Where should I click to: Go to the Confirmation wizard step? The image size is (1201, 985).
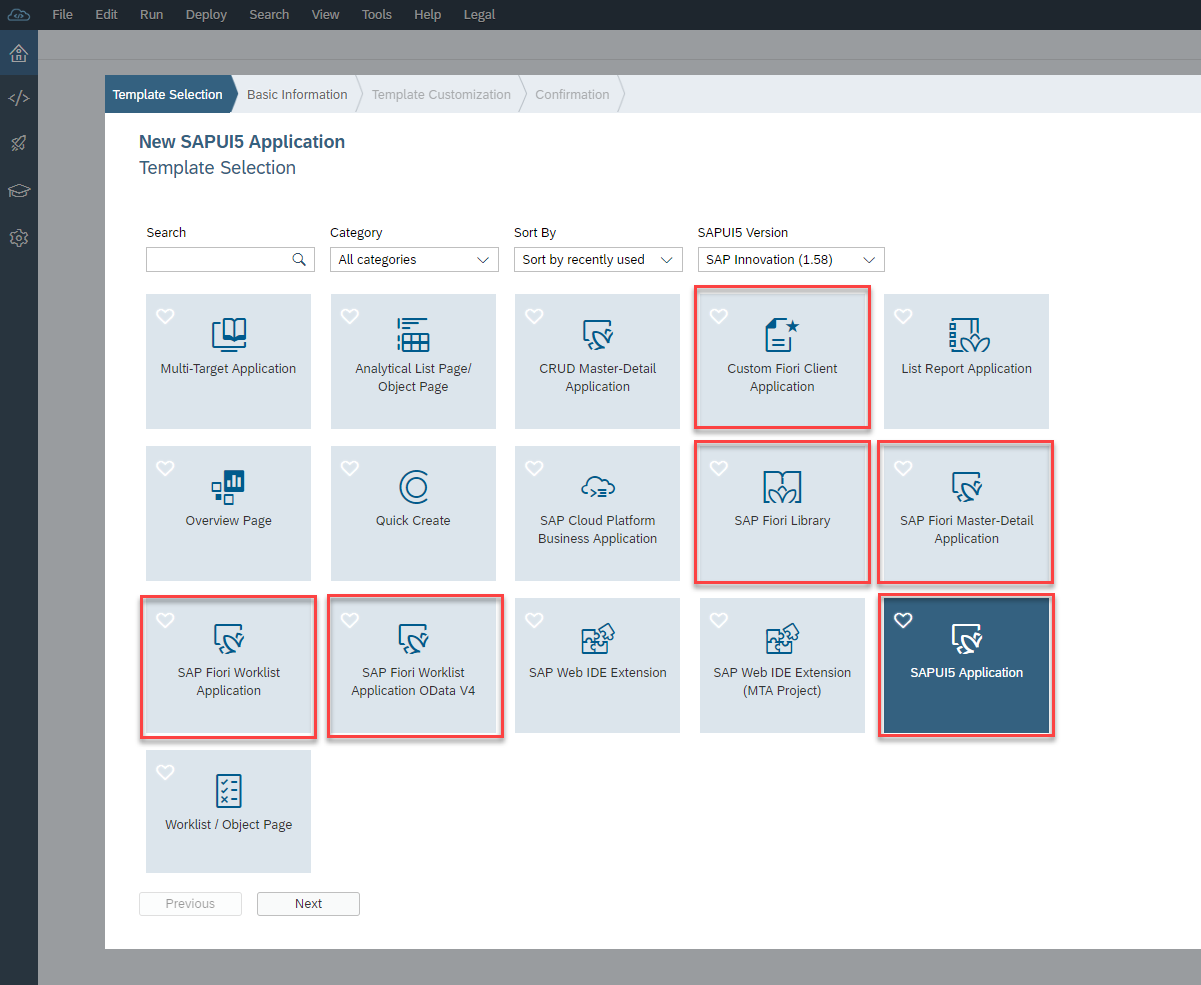point(572,95)
